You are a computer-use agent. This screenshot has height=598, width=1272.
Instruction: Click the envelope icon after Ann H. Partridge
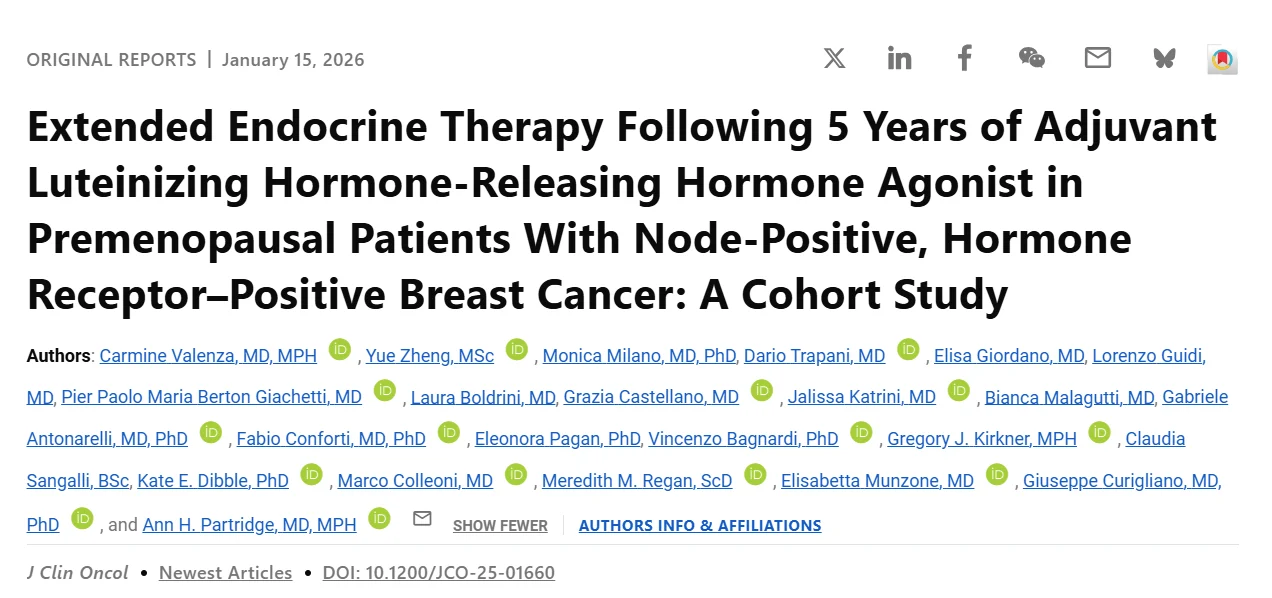click(422, 519)
